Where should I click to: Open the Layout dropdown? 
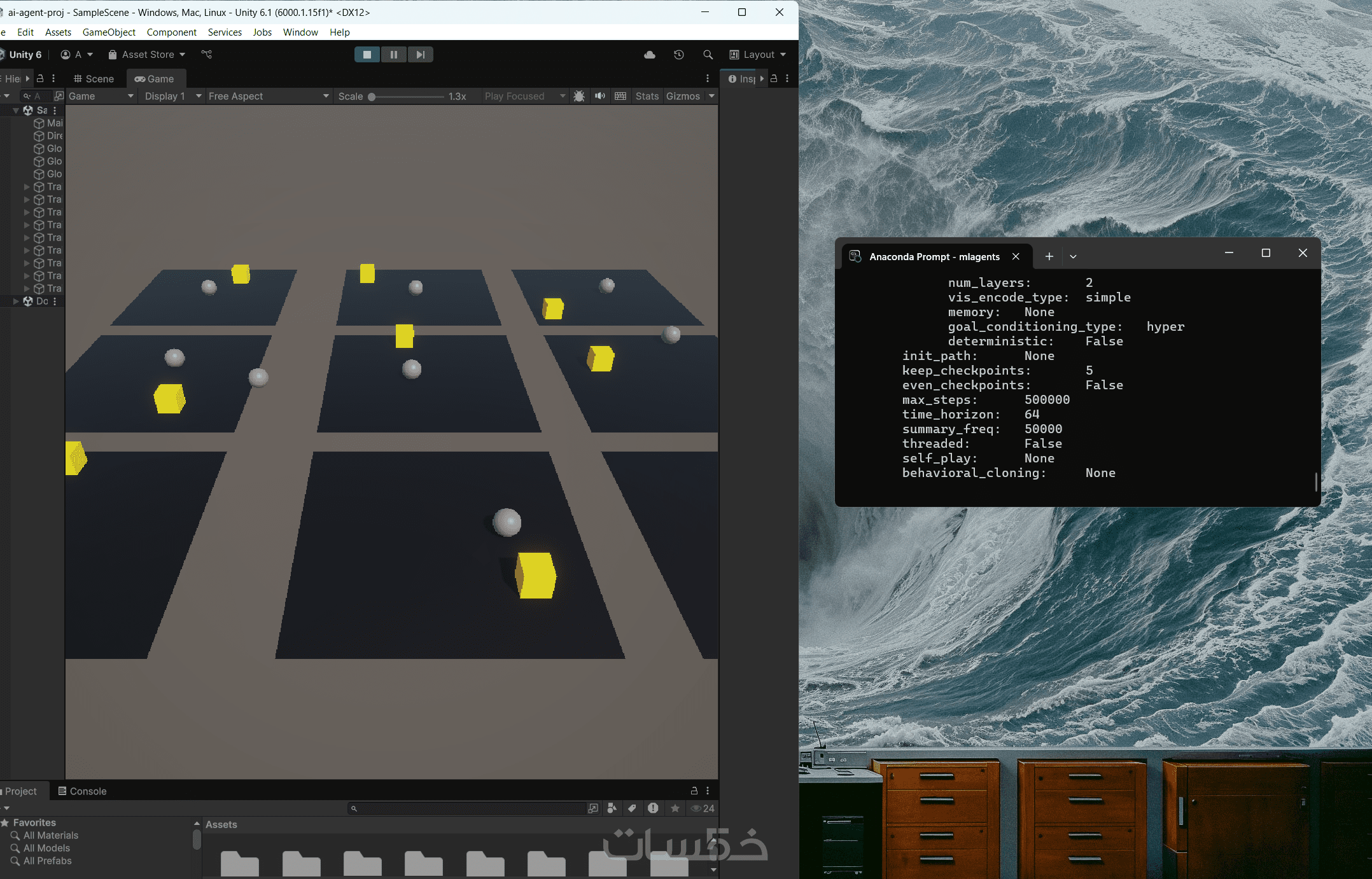click(758, 55)
